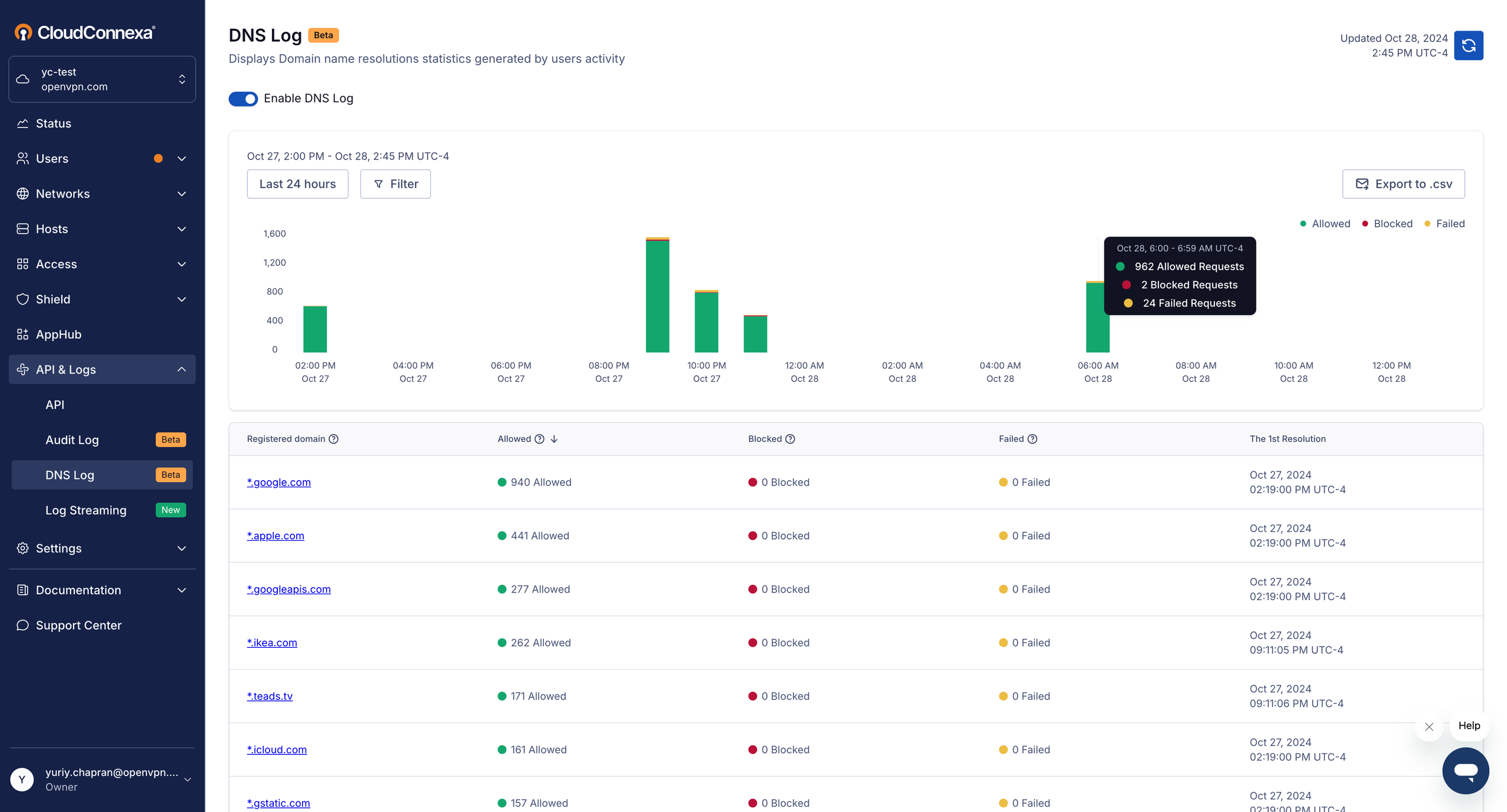This screenshot has width=1507, height=812.
Task: Expand the Users section in the sidebar
Action: [181, 158]
